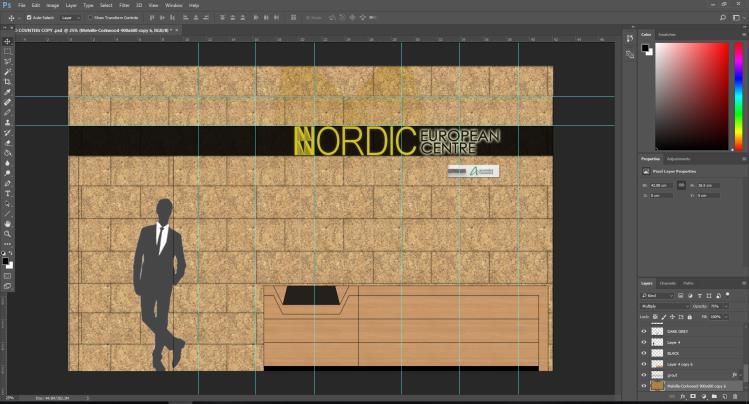Select the Pen tool

pyautogui.click(x=7, y=183)
